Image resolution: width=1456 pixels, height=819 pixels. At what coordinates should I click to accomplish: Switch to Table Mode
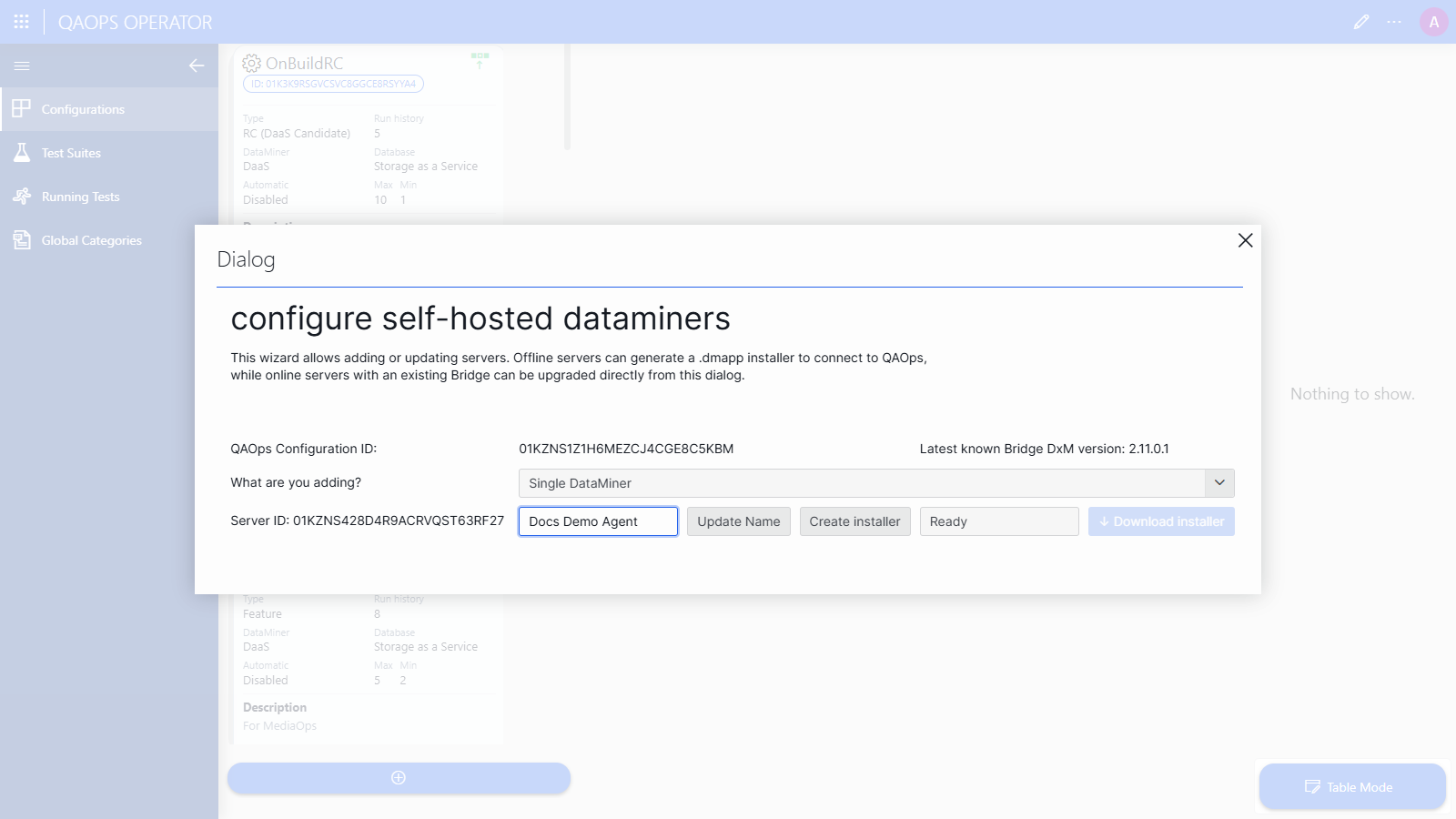click(x=1352, y=787)
